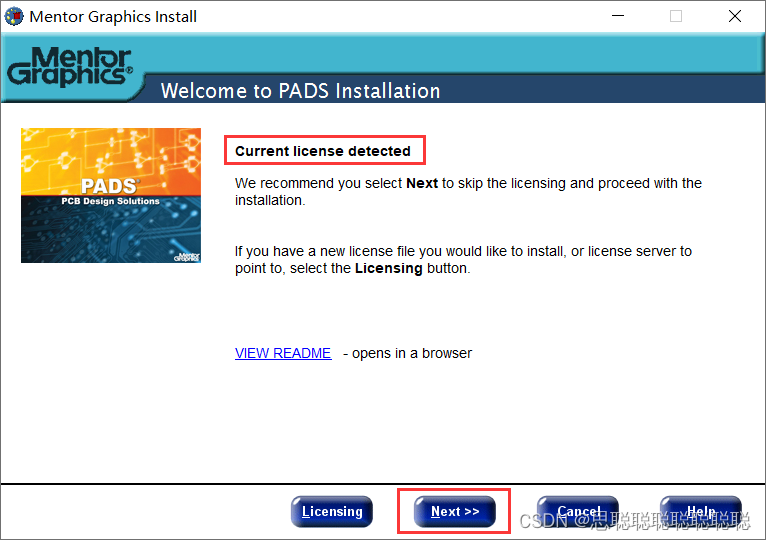766x540 pixels.
Task: Click the 'Mentor Graphics Install' title text
Action: point(113,17)
